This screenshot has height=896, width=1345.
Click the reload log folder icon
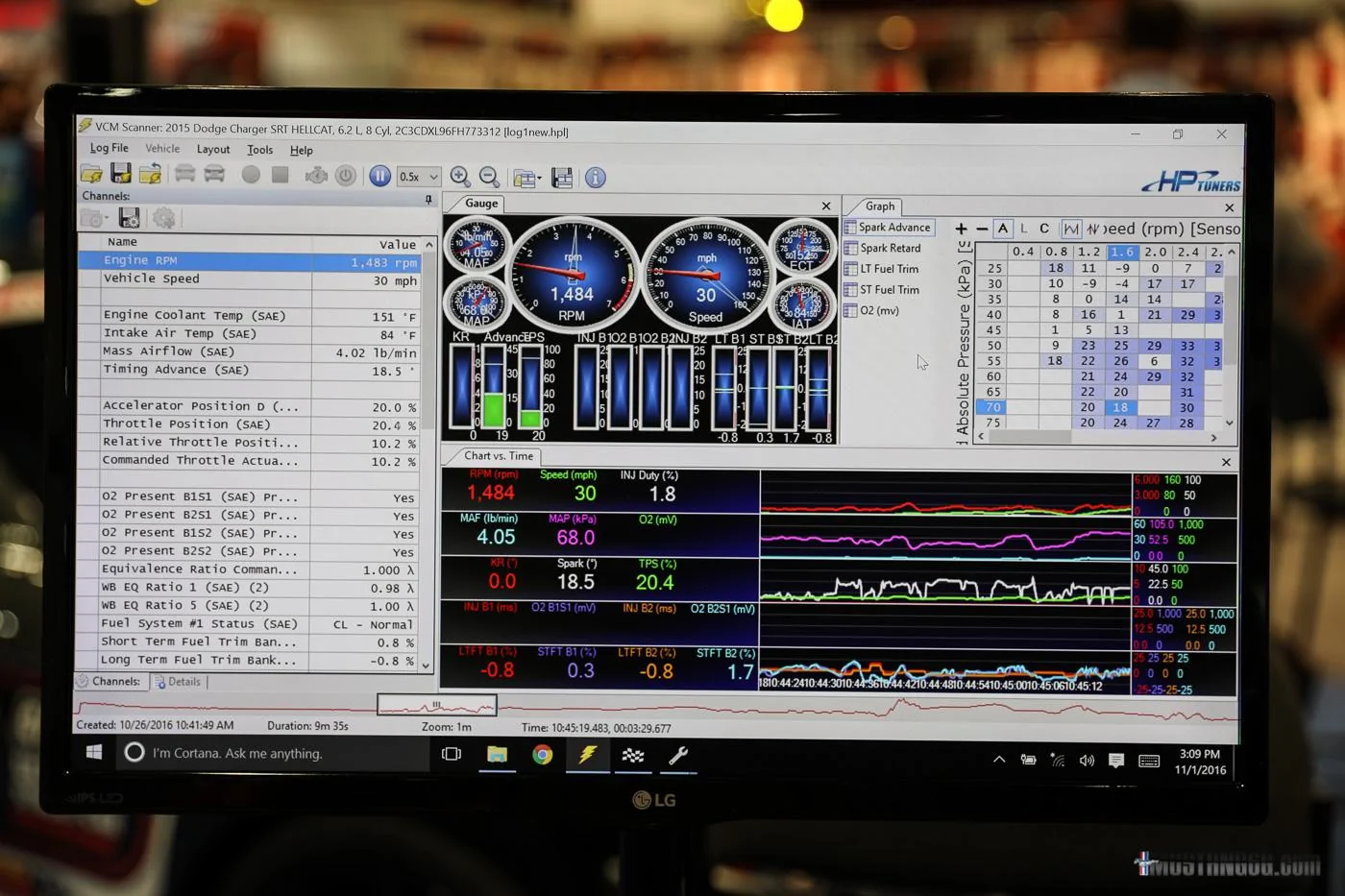coord(150,174)
